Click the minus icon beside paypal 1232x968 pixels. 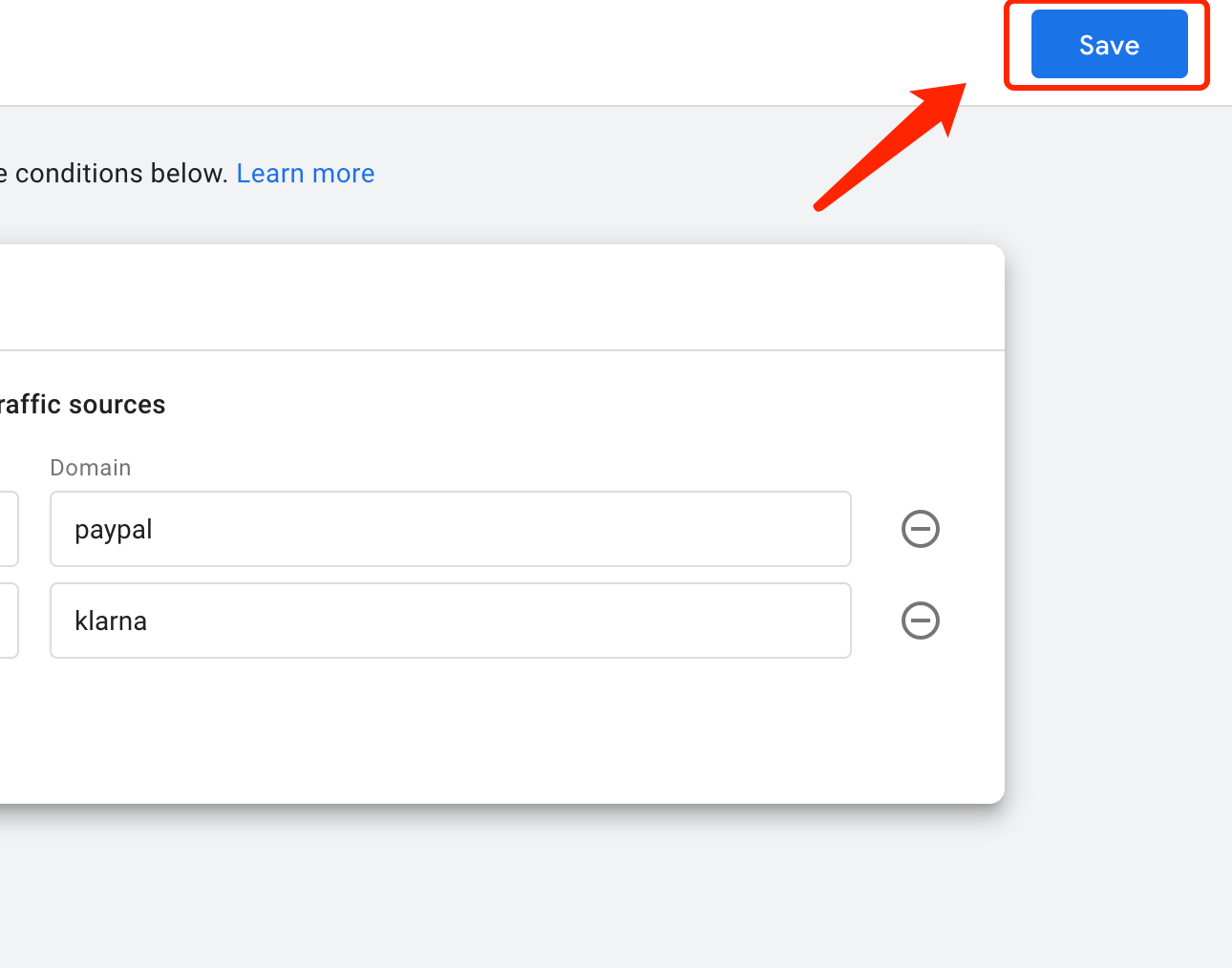(921, 529)
